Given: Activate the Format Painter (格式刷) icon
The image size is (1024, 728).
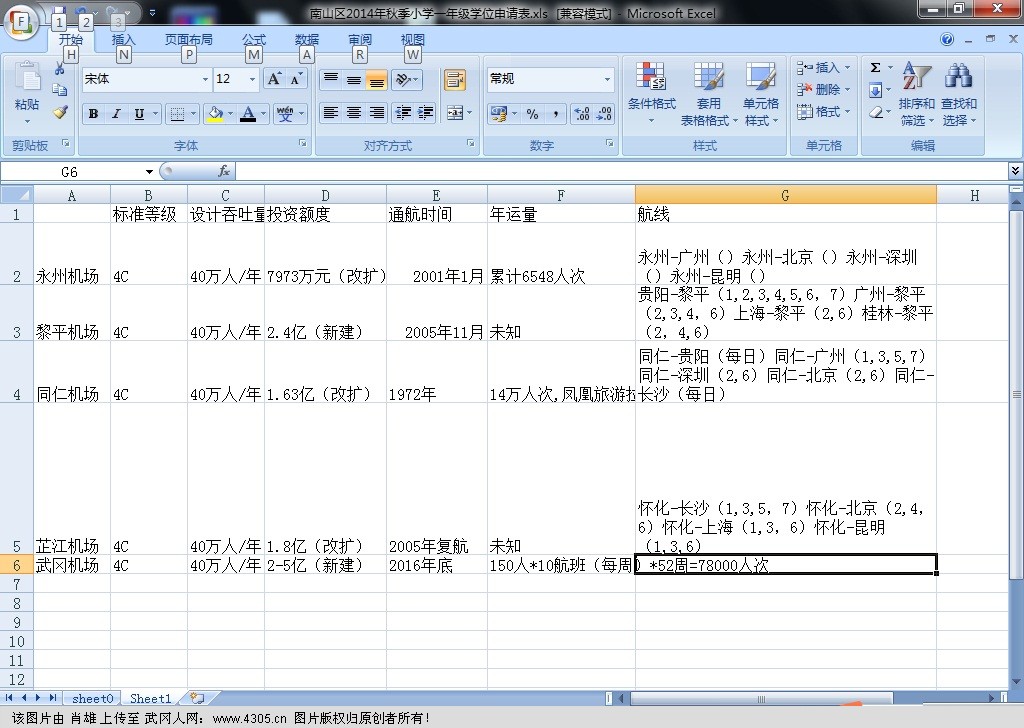Looking at the screenshot, I should [x=58, y=113].
